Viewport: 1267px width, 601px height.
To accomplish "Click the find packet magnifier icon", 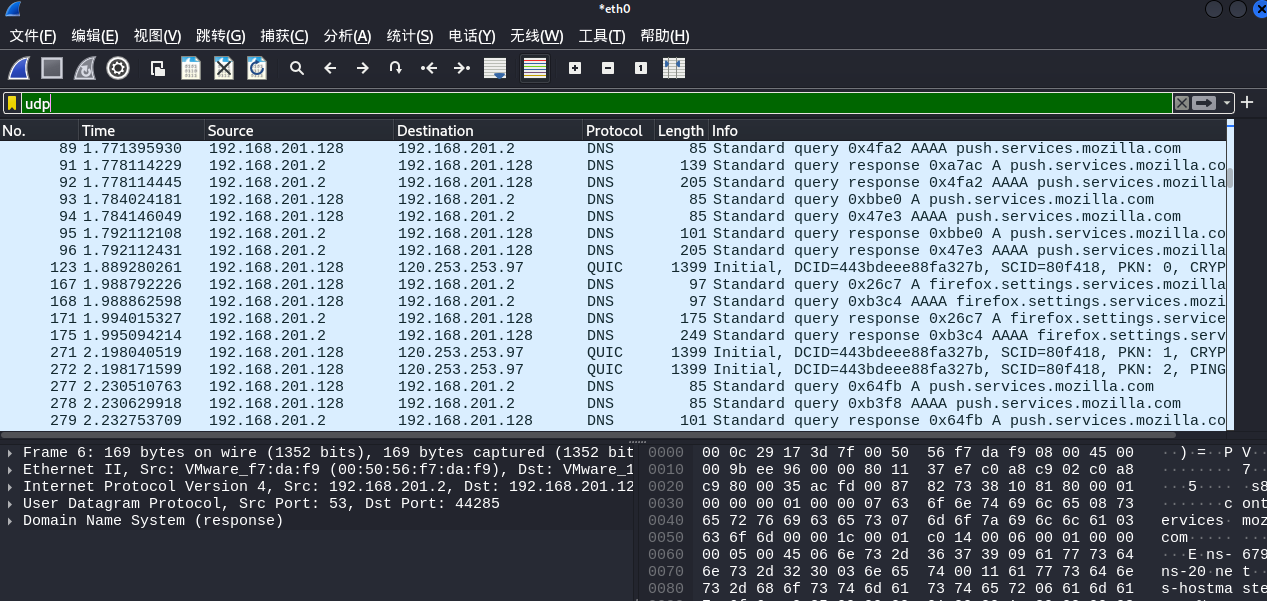I will (x=297, y=68).
